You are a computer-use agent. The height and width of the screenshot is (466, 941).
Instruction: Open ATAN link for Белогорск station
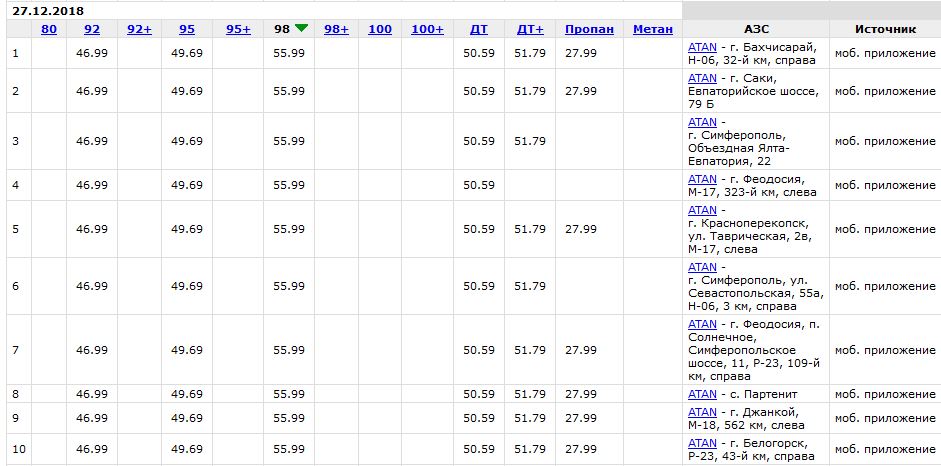[x=702, y=443]
